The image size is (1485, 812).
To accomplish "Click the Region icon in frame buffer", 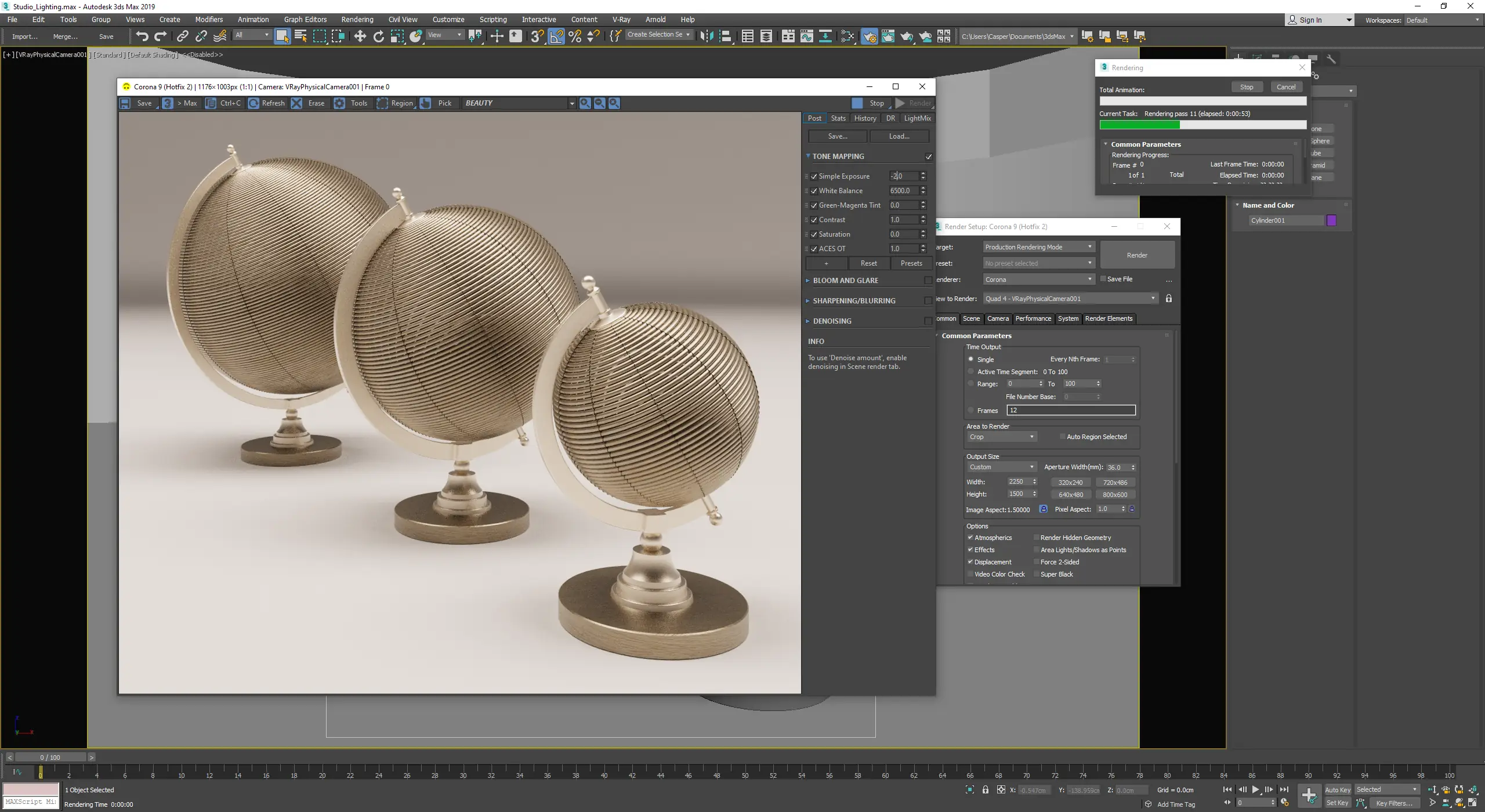I will [x=383, y=103].
